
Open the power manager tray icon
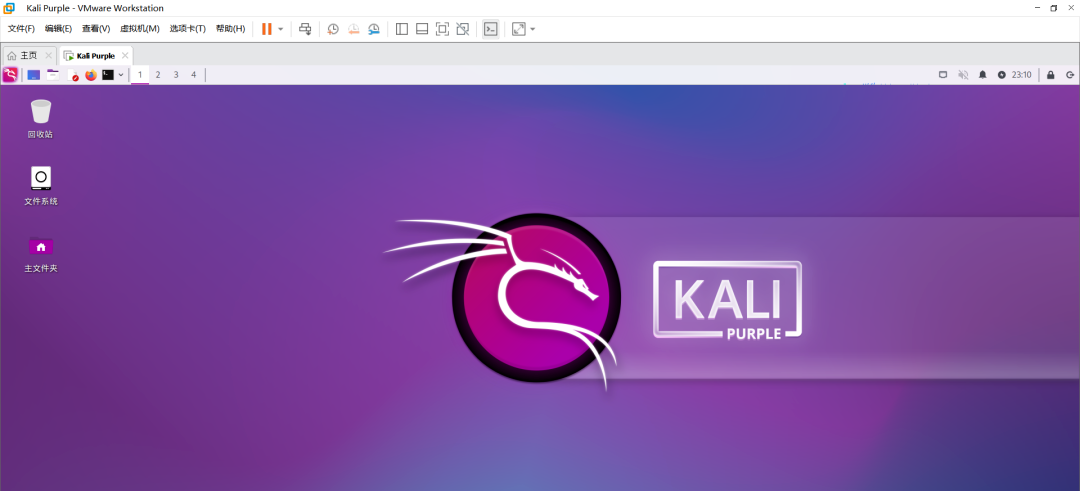[1001, 74]
